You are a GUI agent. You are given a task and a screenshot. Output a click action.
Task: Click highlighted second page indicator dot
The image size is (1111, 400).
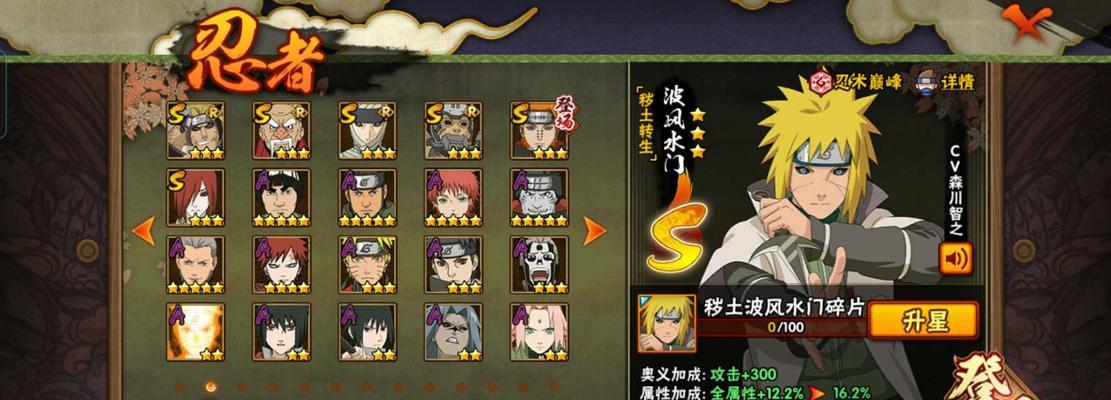pos(210,387)
